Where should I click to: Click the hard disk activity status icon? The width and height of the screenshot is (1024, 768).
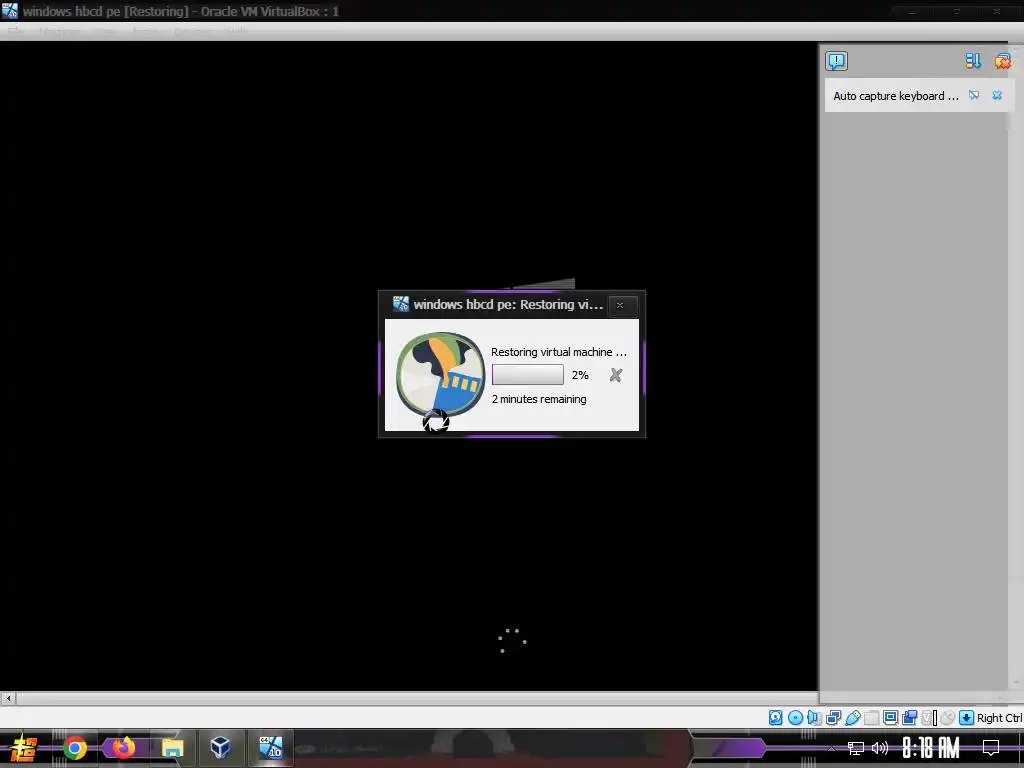(775, 718)
